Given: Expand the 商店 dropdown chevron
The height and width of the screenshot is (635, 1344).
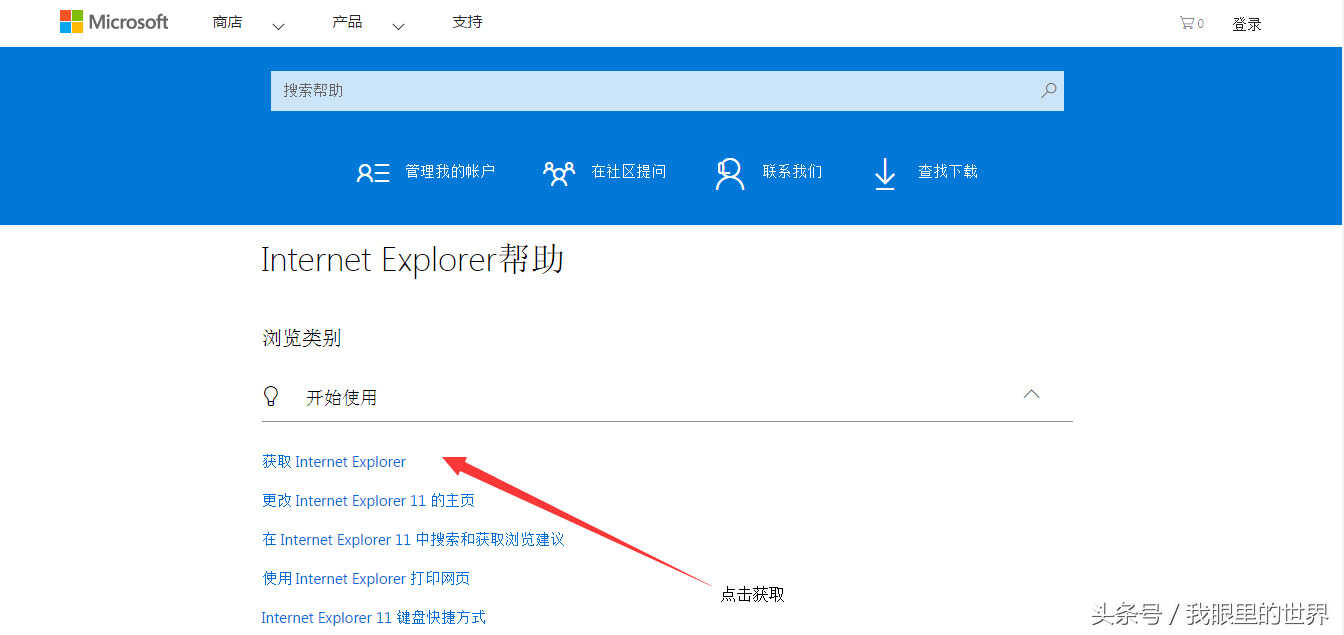Looking at the screenshot, I should click(278, 27).
